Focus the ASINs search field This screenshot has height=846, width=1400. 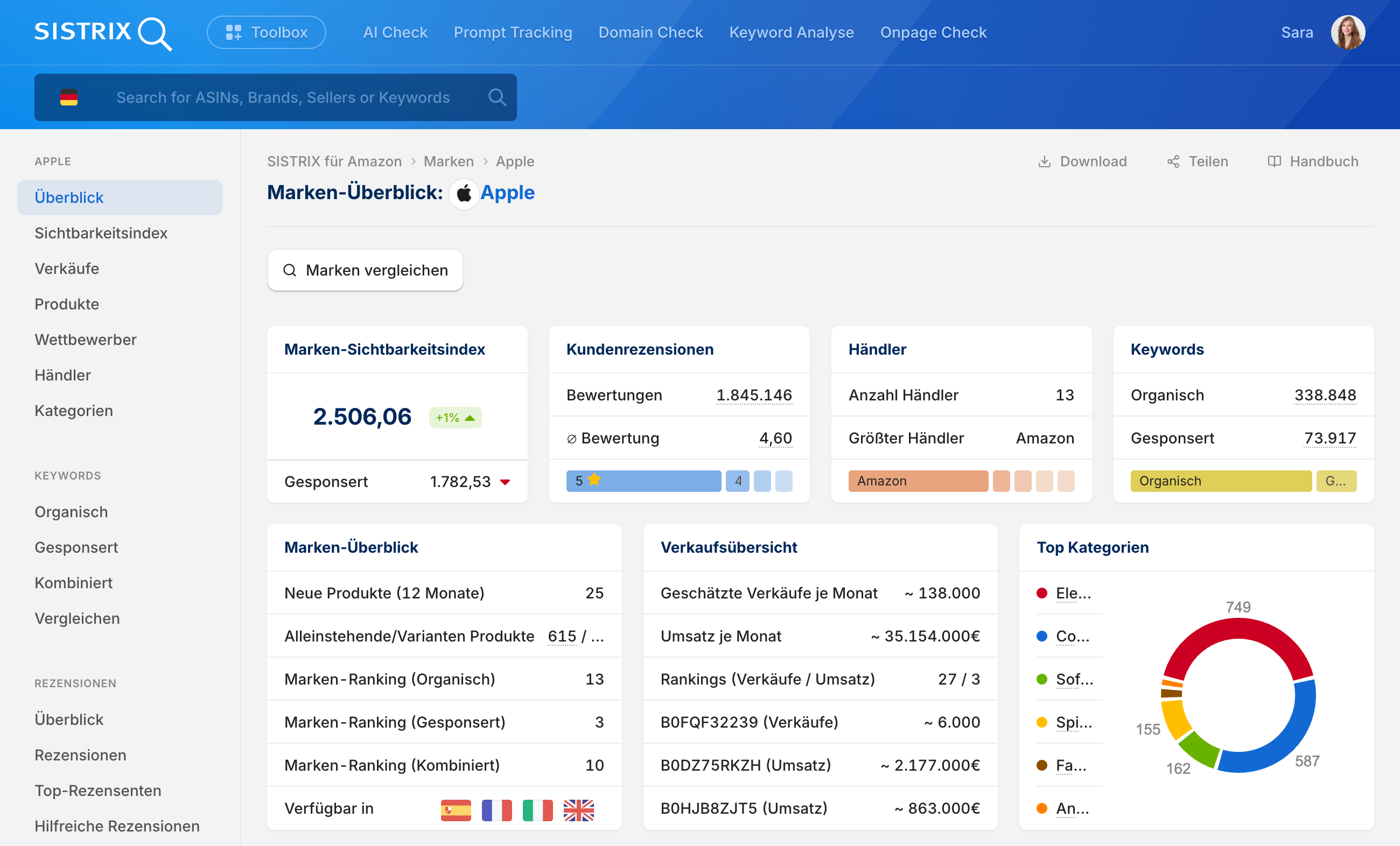coord(283,97)
